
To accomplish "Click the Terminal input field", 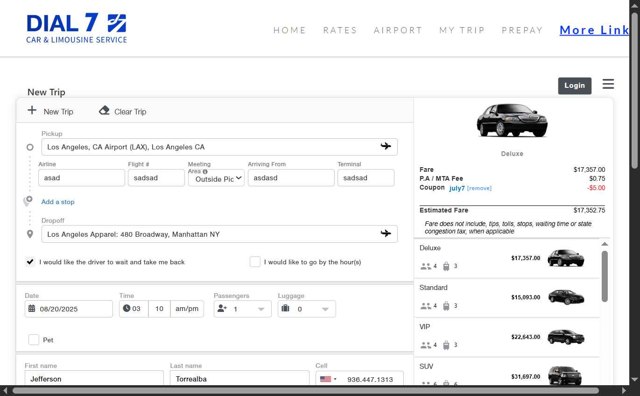I will click(366, 178).
